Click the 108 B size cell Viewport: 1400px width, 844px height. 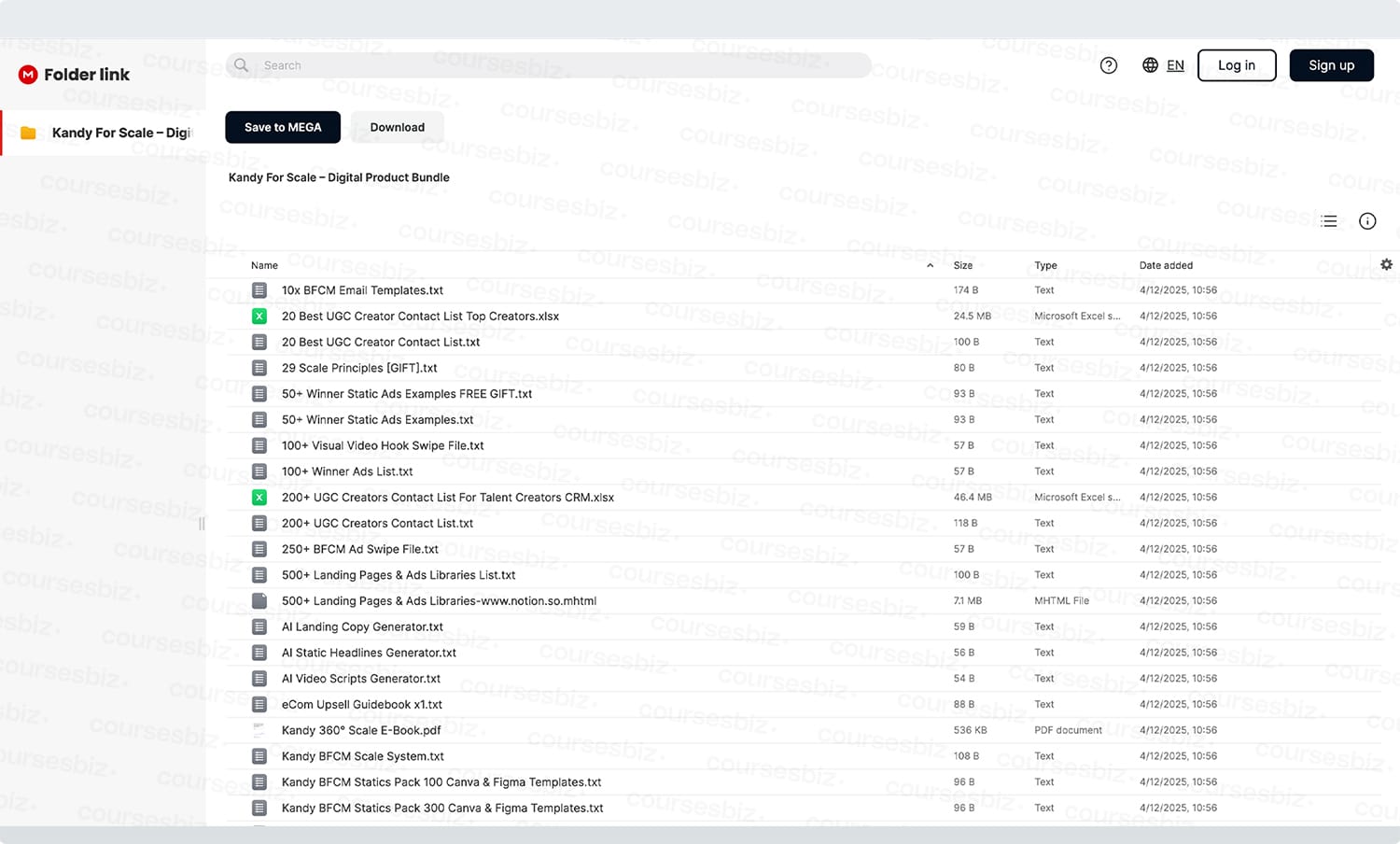(966, 756)
